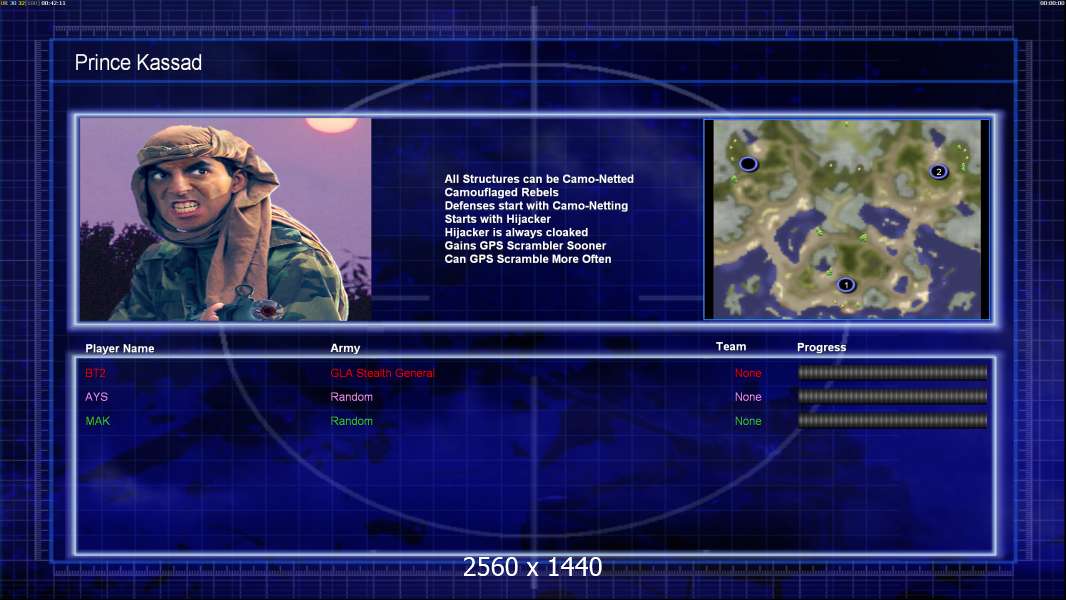Click AYS's Random army entry

(x=351, y=397)
